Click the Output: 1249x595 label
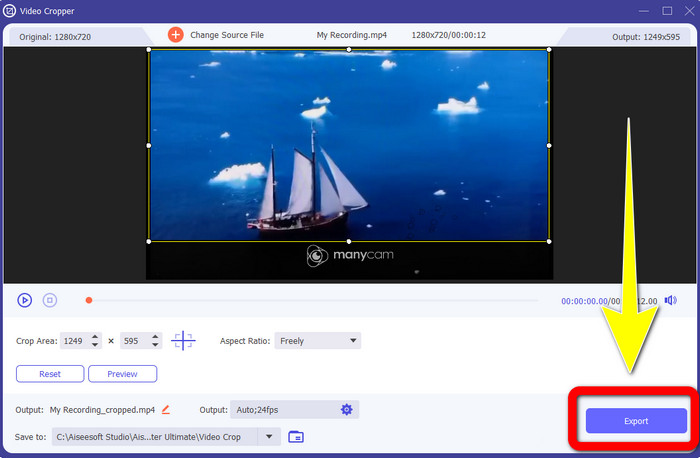The image size is (700, 458). coord(646,37)
